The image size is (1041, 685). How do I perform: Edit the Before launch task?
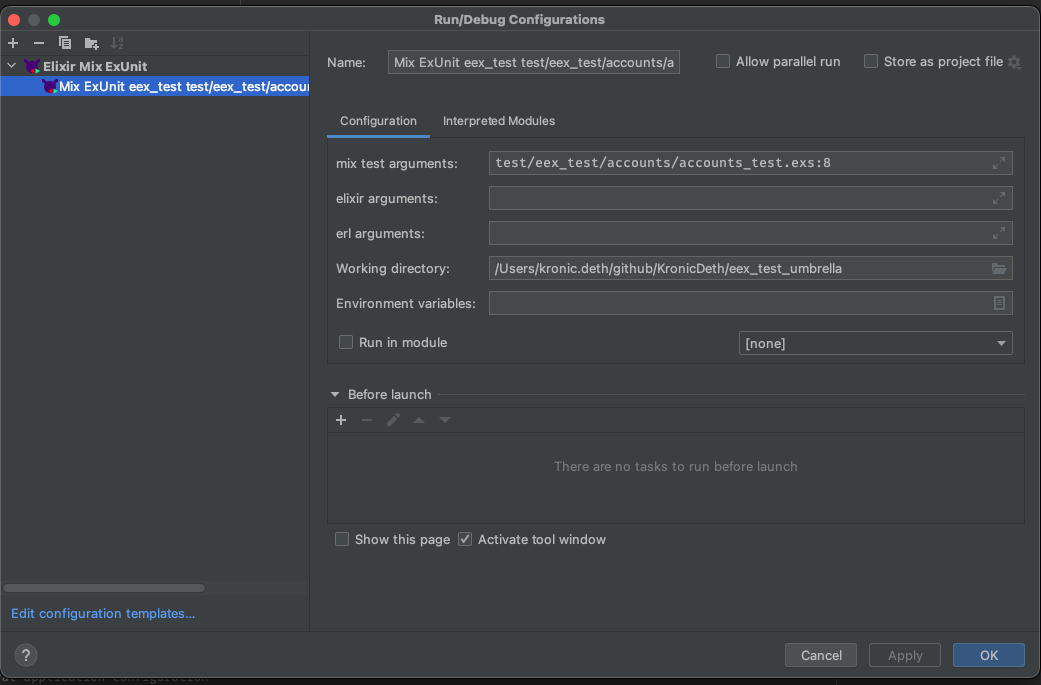coord(393,420)
